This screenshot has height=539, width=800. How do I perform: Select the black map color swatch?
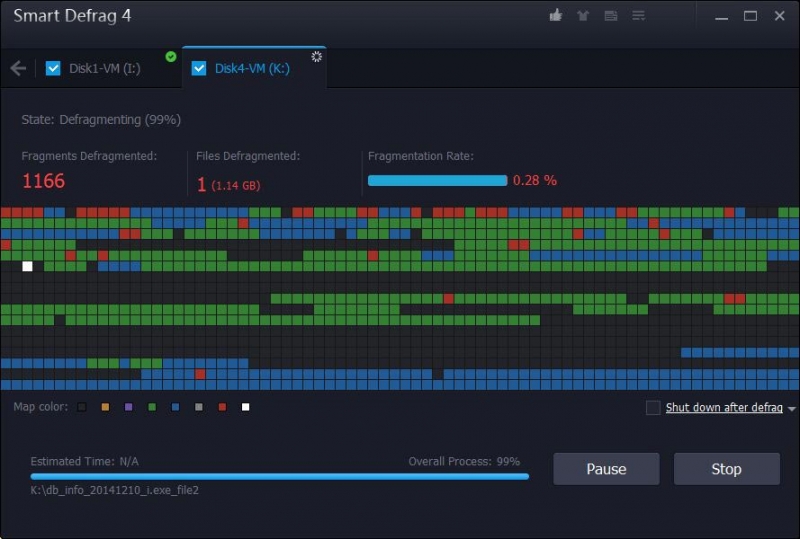[82, 407]
